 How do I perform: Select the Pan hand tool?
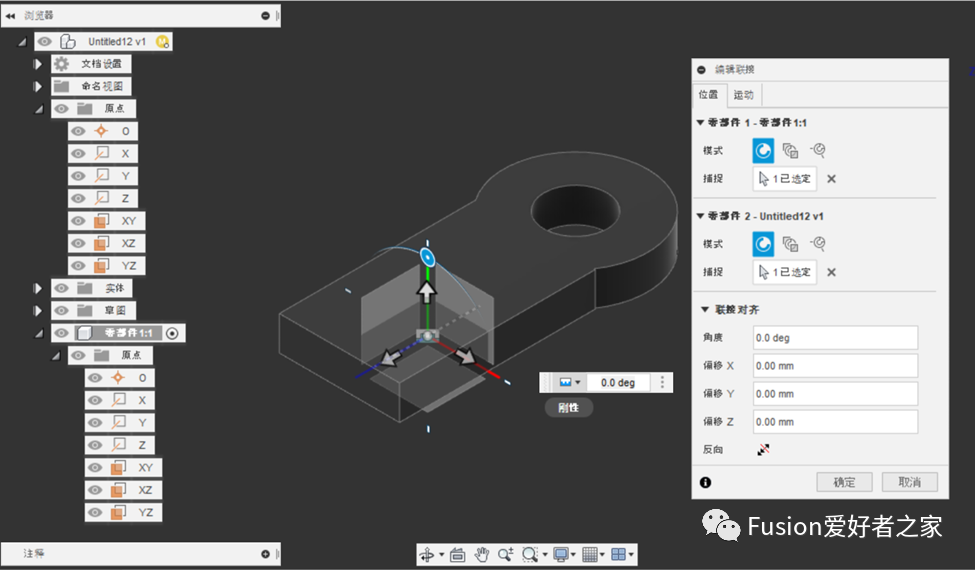click(x=482, y=554)
